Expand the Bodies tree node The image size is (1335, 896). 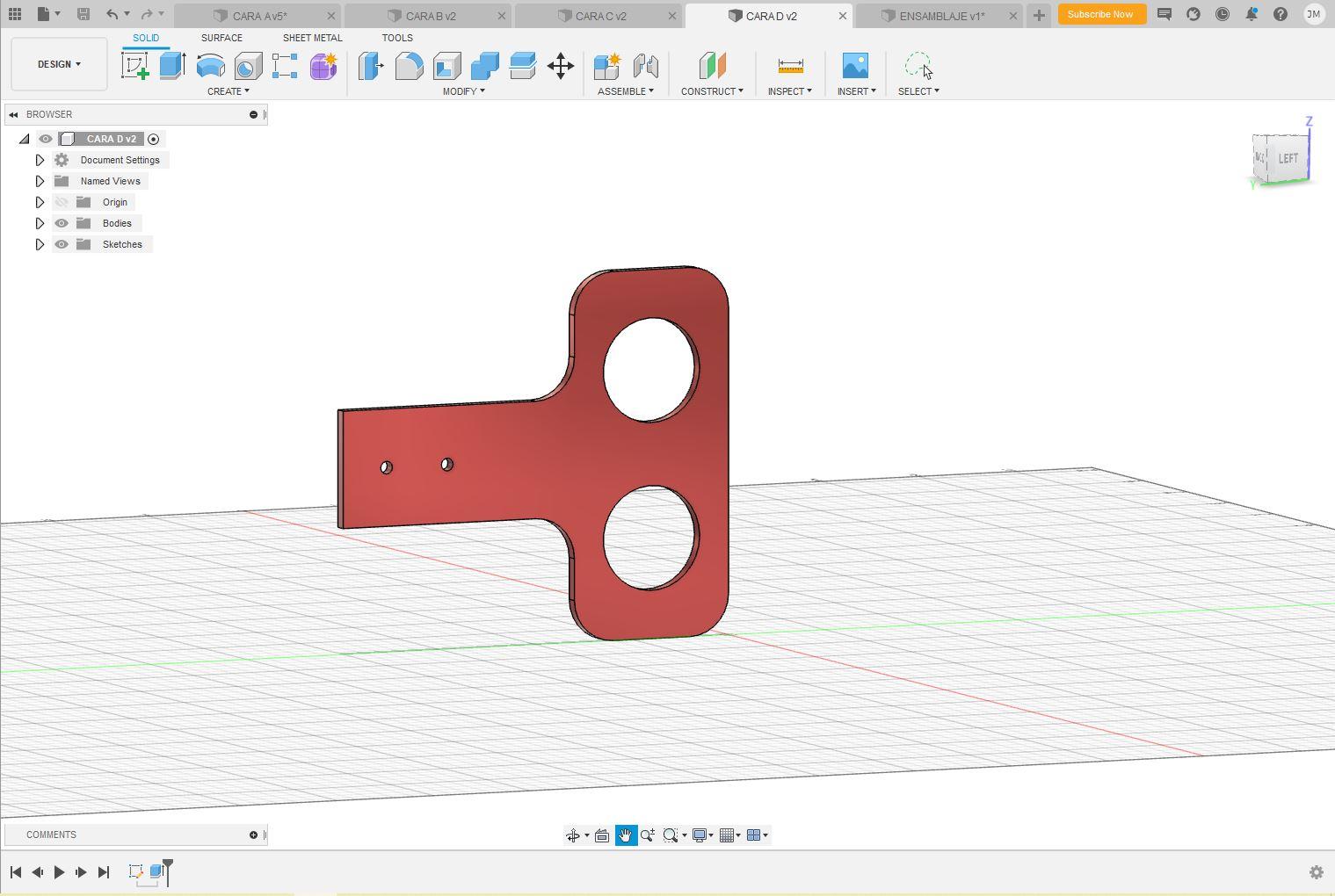click(40, 223)
